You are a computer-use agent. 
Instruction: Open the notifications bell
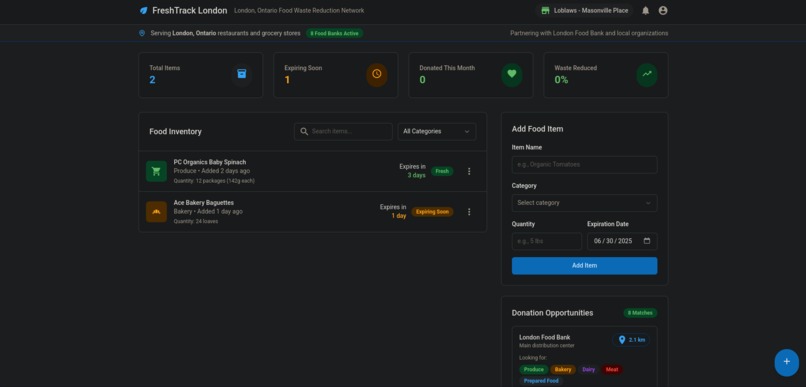pos(646,10)
